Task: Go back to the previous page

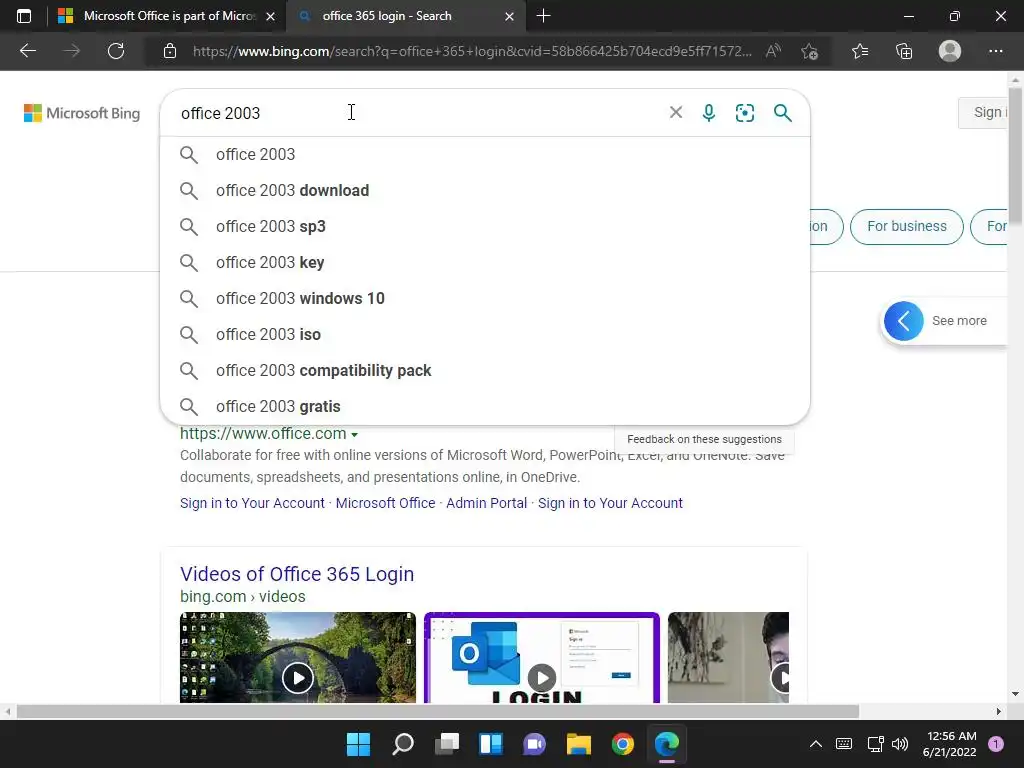Action: click(x=27, y=51)
